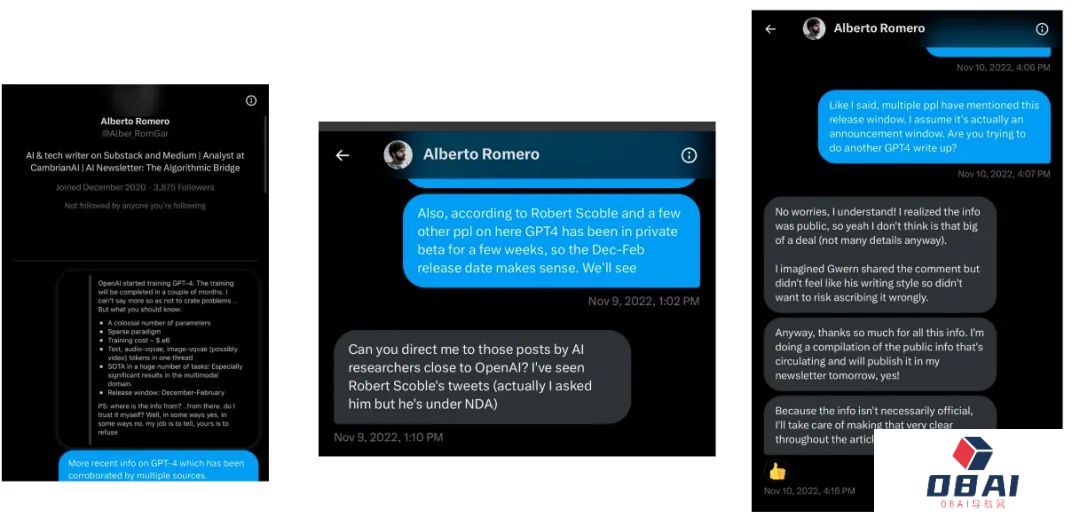This screenshot has width=1080, height=519.
Task: Select the 'No worries, I understand!' message
Action: click(x=880, y=255)
